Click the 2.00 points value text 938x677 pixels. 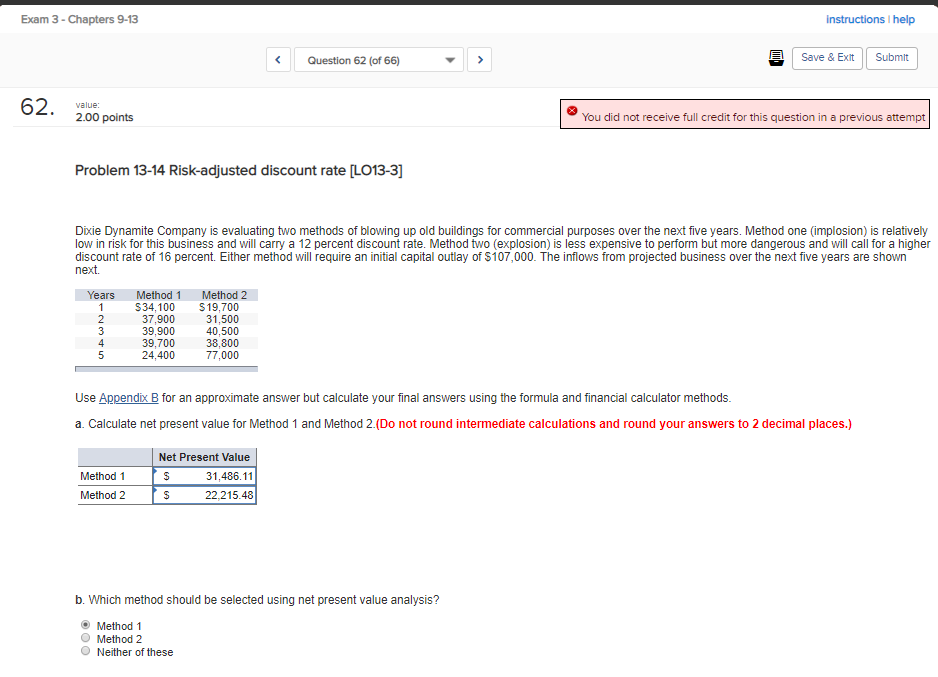[104, 117]
